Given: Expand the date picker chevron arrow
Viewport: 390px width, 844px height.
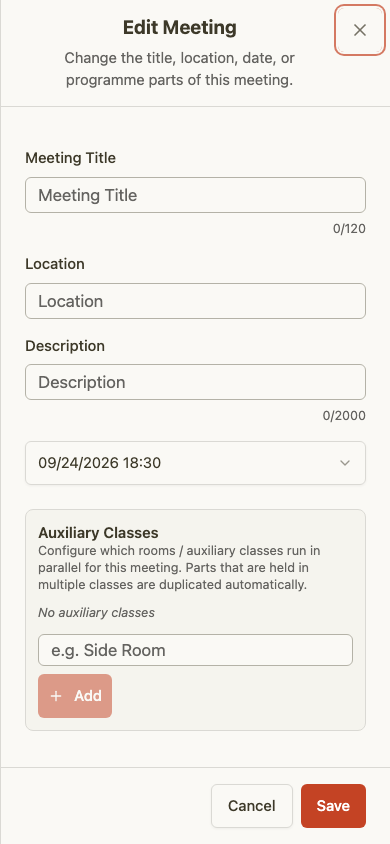Looking at the screenshot, I should coord(345,463).
